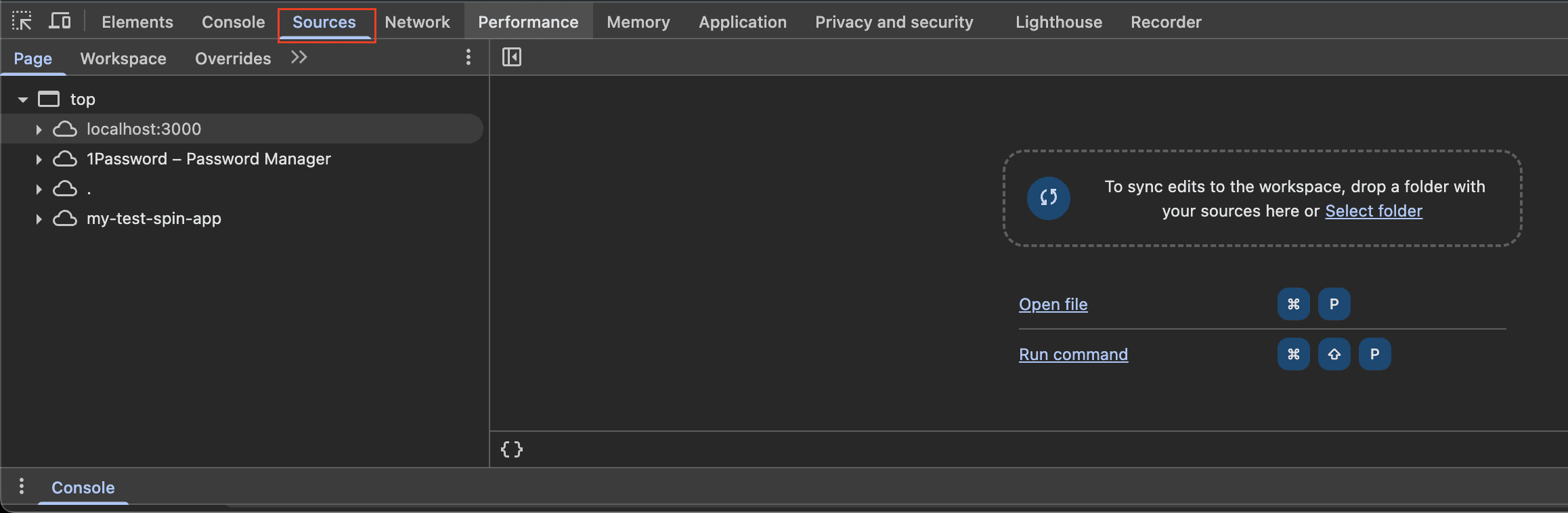This screenshot has height=513, width=1568.
Task: Click the P key badge beside Run command
Action: (1374, 354)
